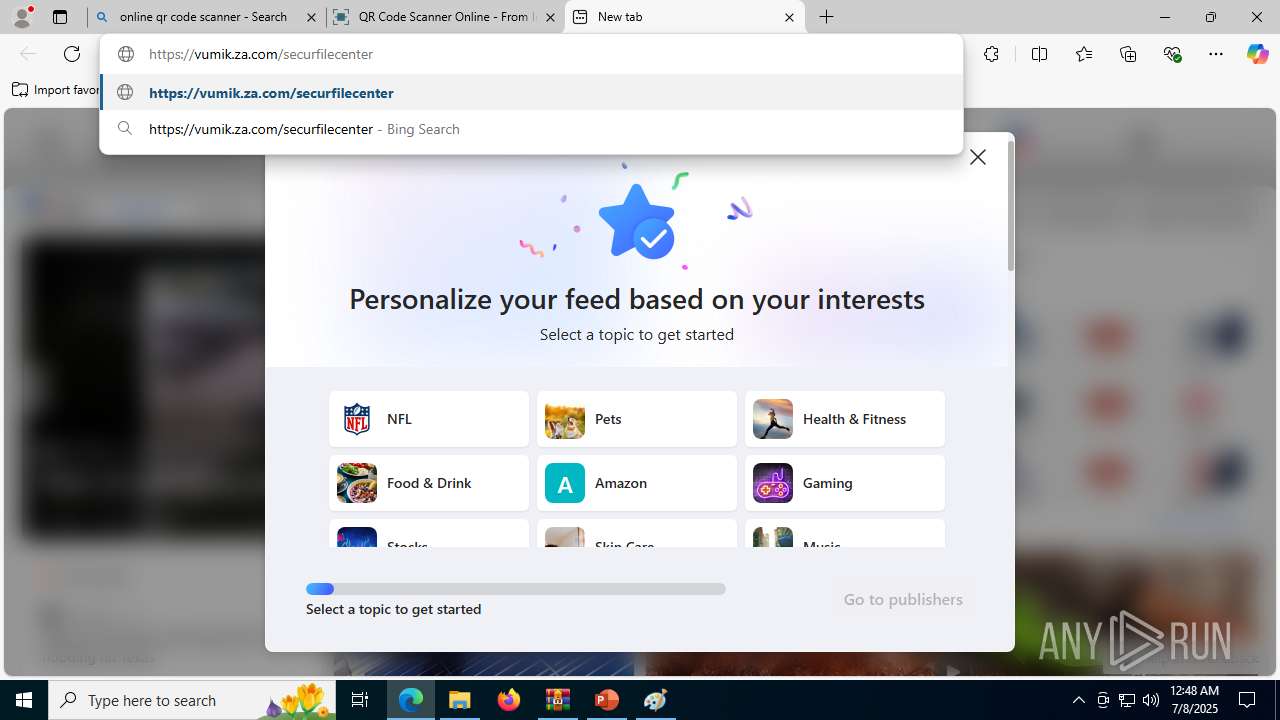
Task: Select the New tab tab
Action: (x=685, y=17)
